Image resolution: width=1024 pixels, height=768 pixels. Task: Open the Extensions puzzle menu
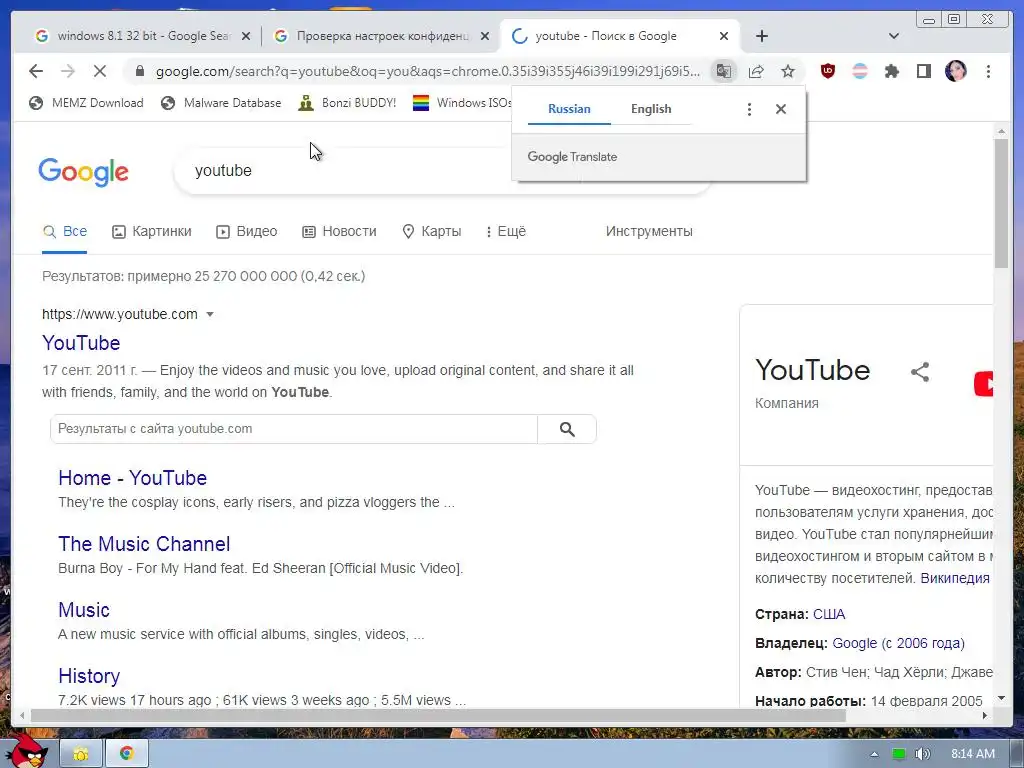[x=892, y=71]
